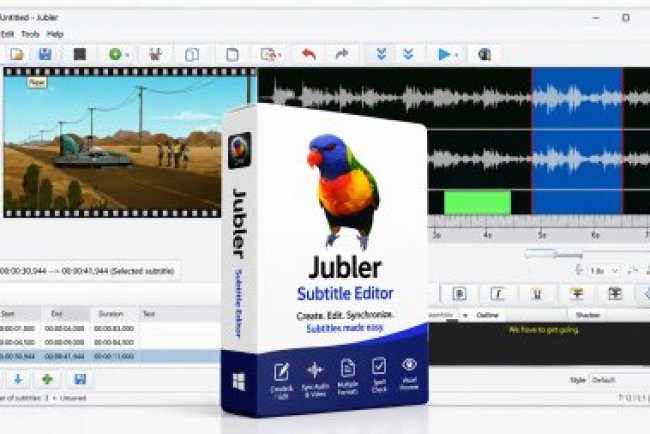Click the 4s mark on timeline ruler
Image resolution: width=650 pixels, height=434 pixels.
(488, 235)
